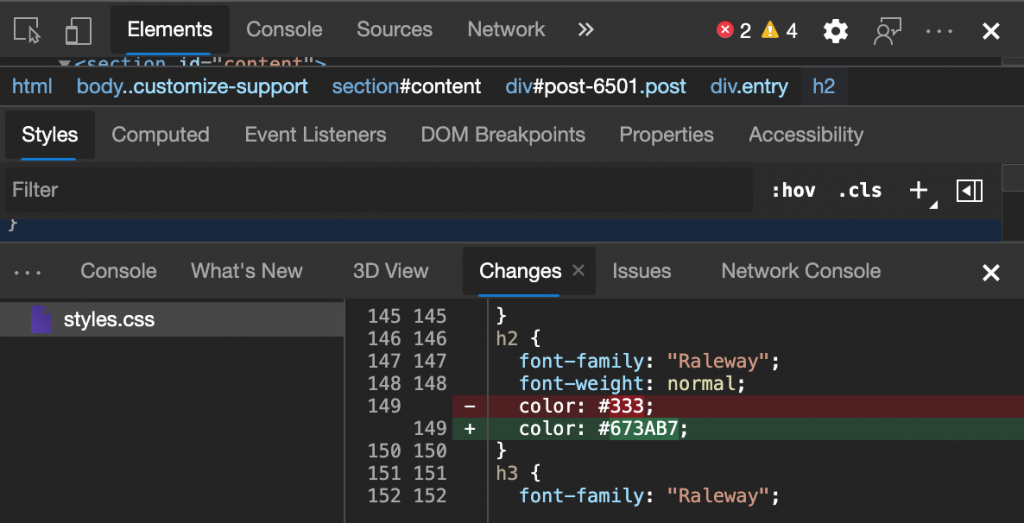Expand more tabs chevron in main toolbar
This screenshot has height=523, width=1024.
(x=586, y=29)
